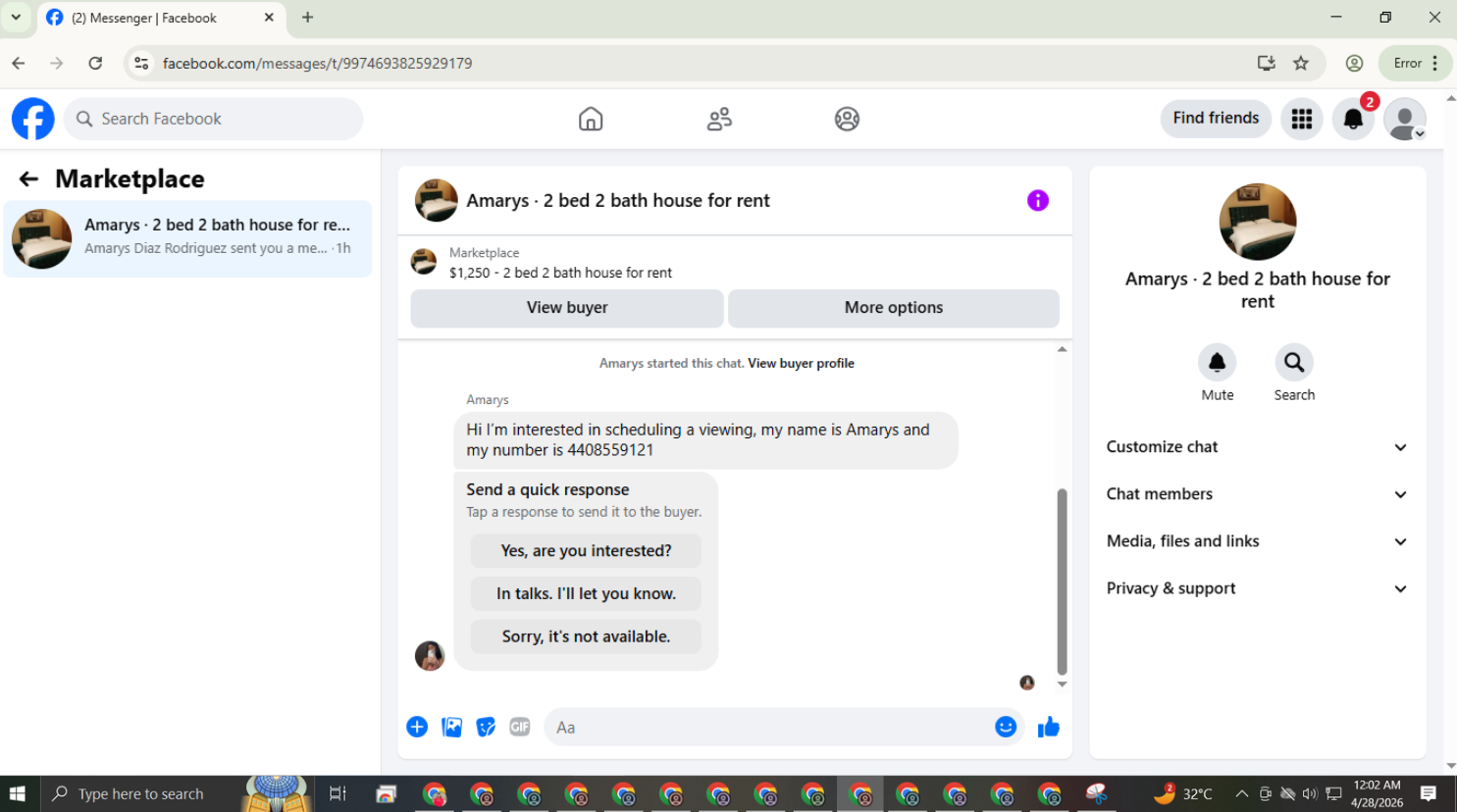Expand Media, files and links section
The width and height of the screenshot is (1457, 812).
[1258, 541]
